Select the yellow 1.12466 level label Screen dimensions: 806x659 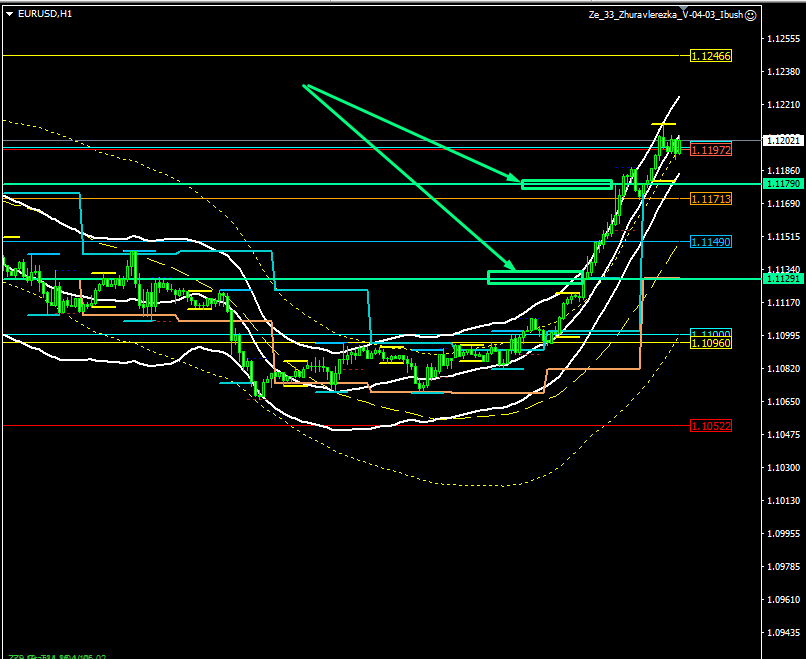pyautogui.click(x=710, y=56)
